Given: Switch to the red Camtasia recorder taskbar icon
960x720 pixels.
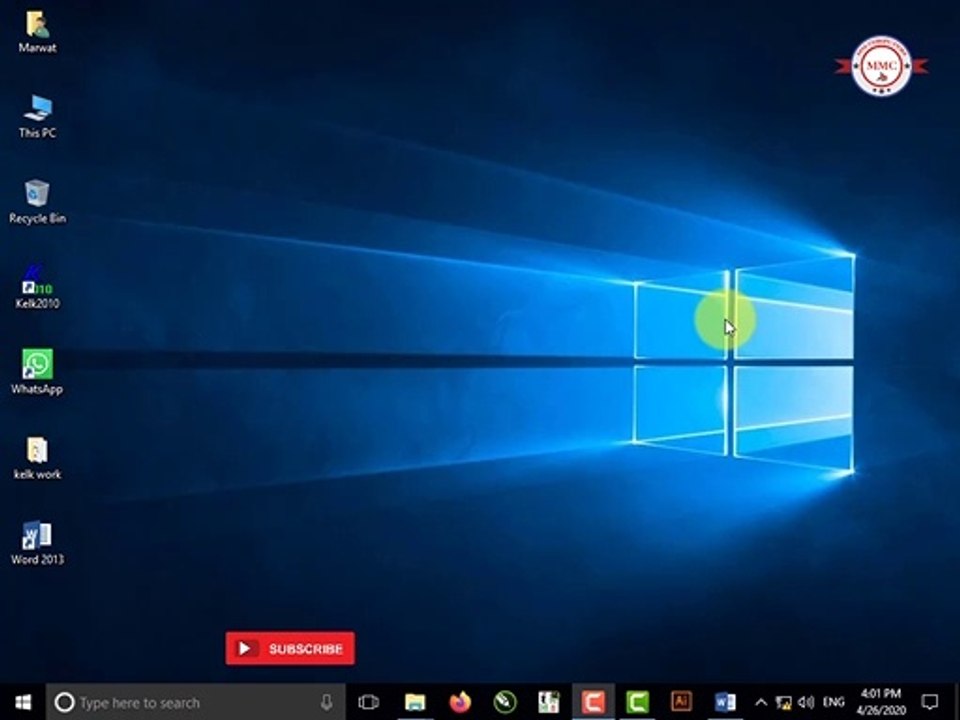Looking at the screenshot, I should click(x=593, y=702).
